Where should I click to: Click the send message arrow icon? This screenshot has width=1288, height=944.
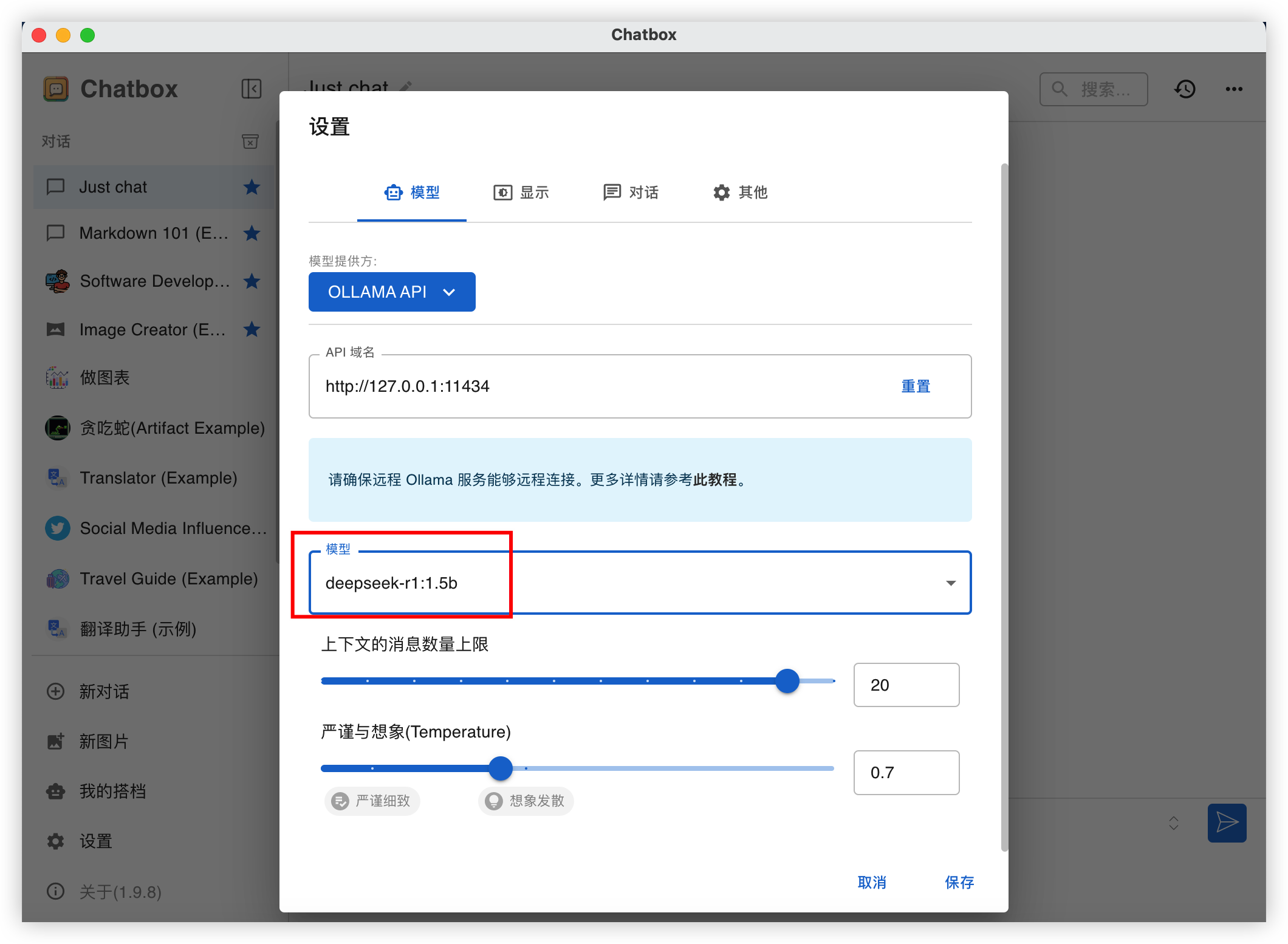(x=1227, y=823)
